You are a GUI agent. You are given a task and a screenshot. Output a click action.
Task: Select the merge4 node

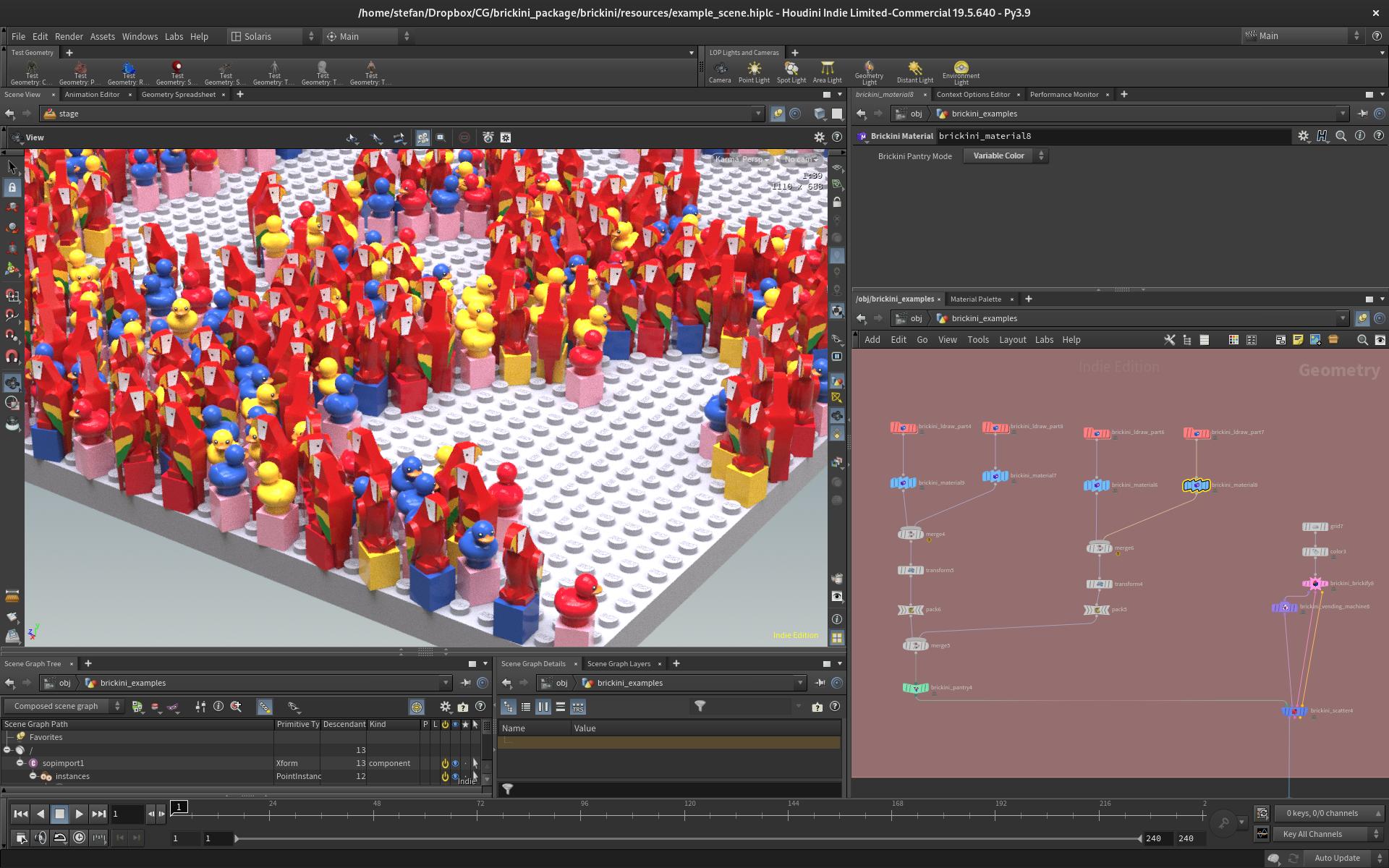tap(910, 535)
